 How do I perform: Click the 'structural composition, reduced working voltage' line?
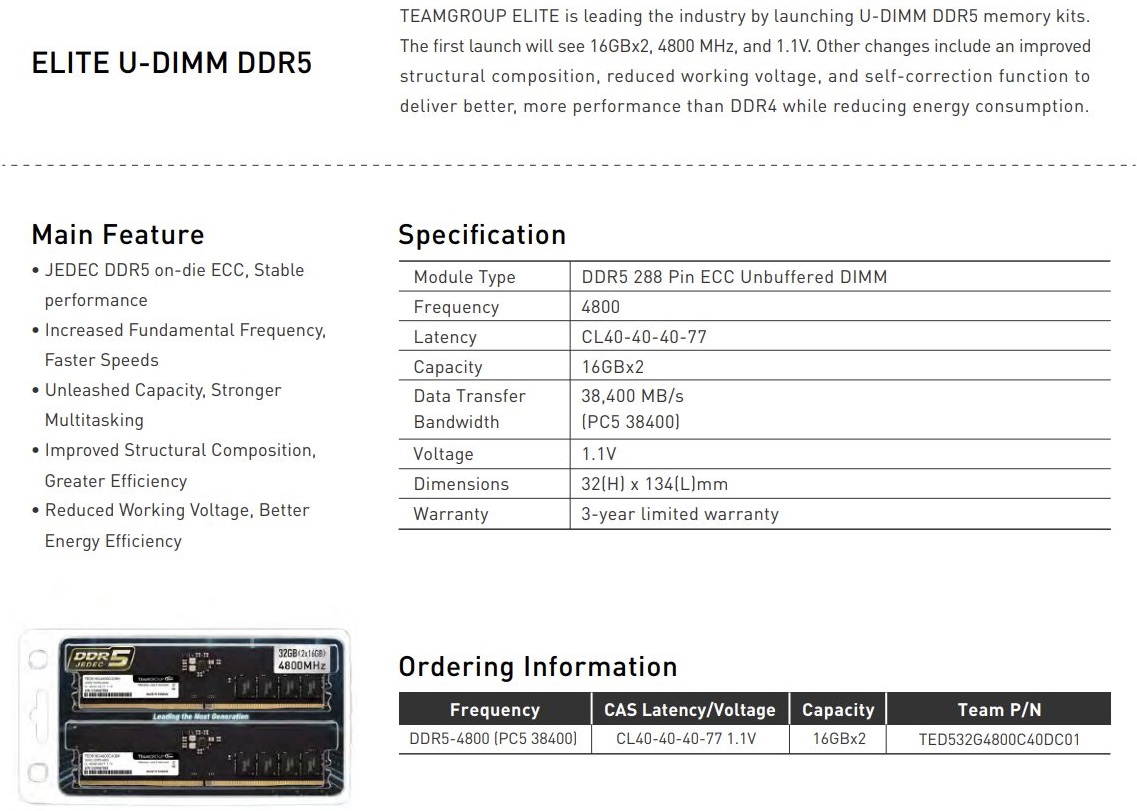pyautogui.click(x=745, y=76)
